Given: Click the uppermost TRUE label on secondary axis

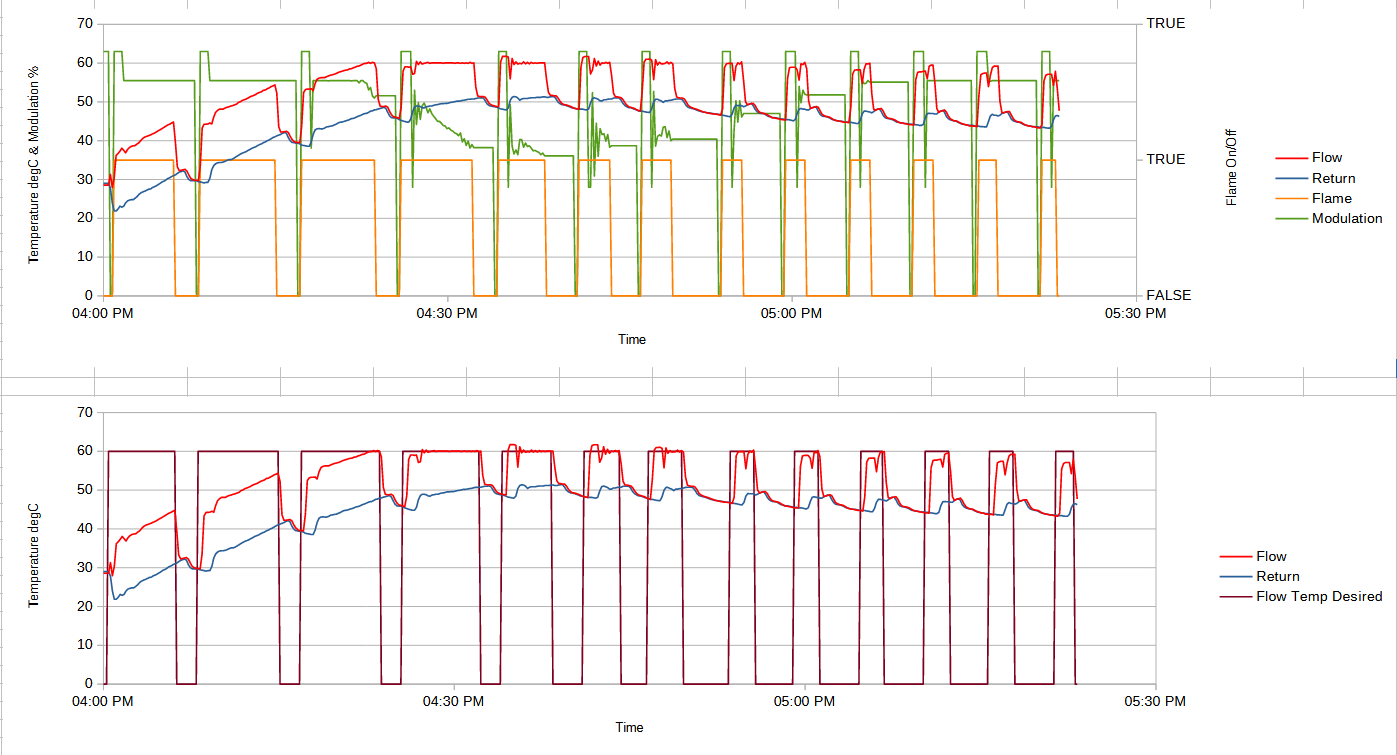Looking at the screenshot, I should (1165, 24).
